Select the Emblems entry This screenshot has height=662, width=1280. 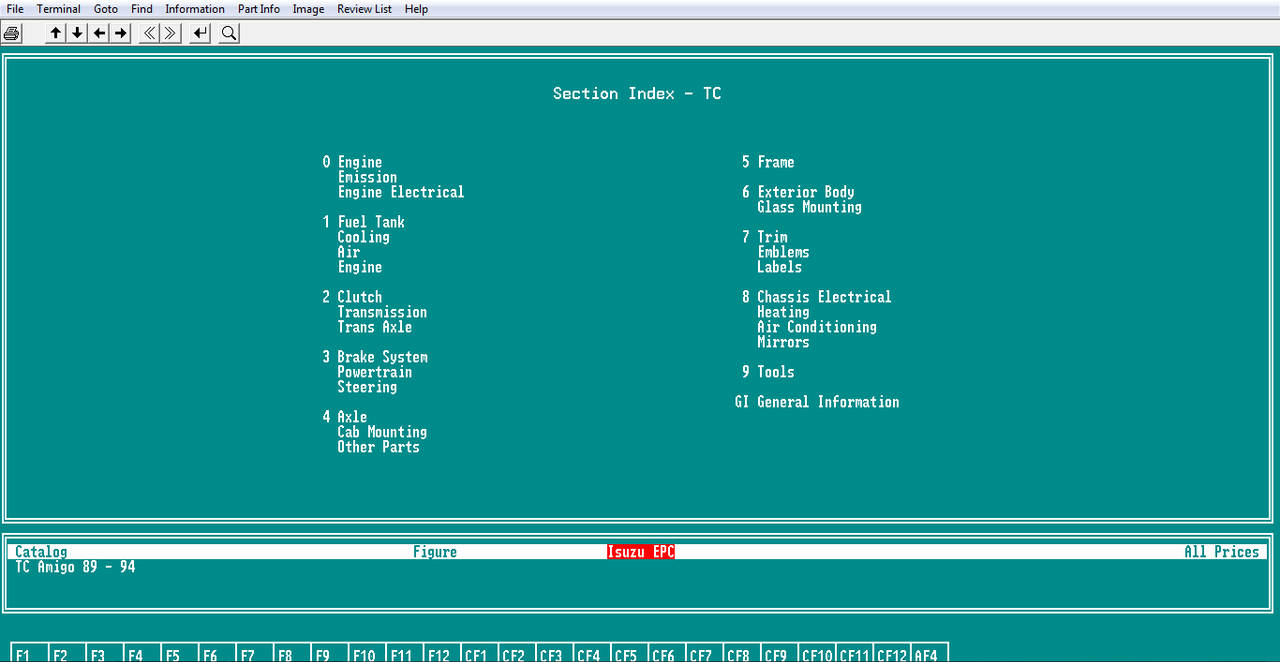(783, 252)
